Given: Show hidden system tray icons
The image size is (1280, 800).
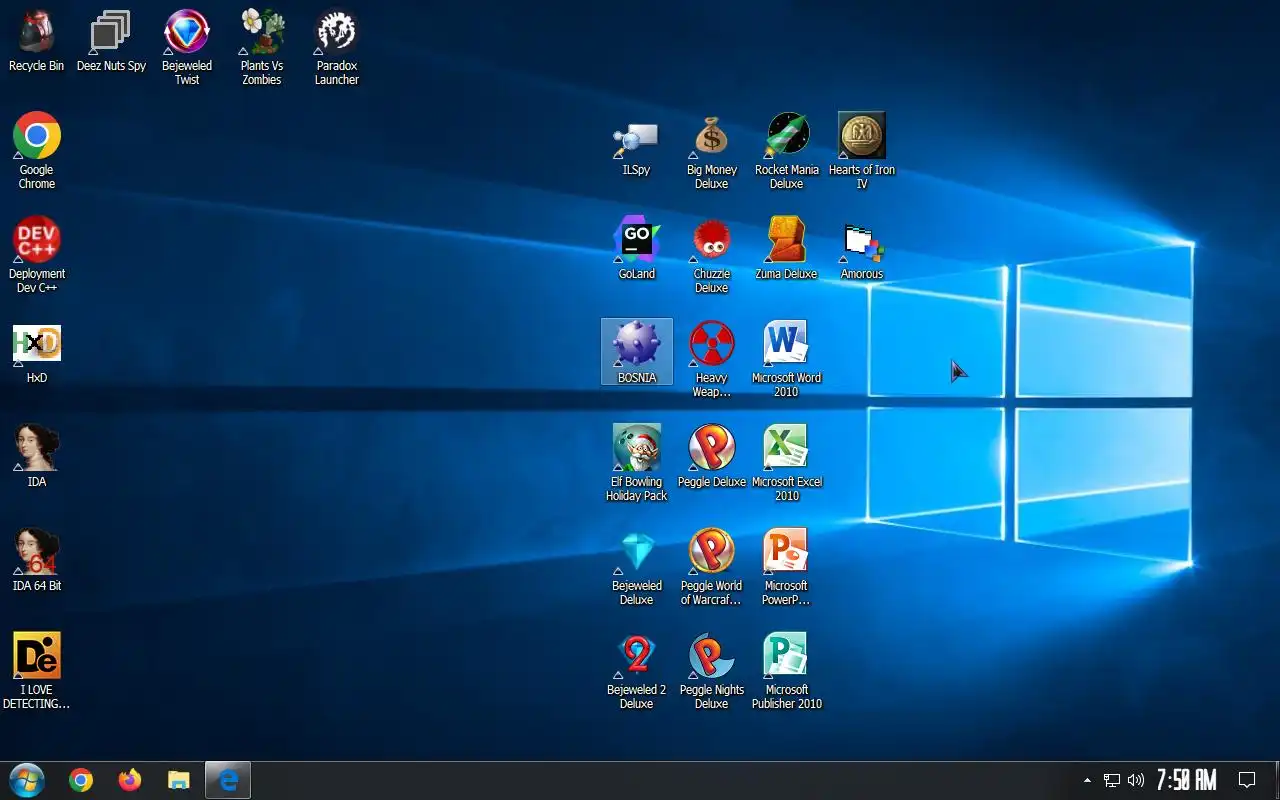Looking at the screenshot, I should [1087, 780].
